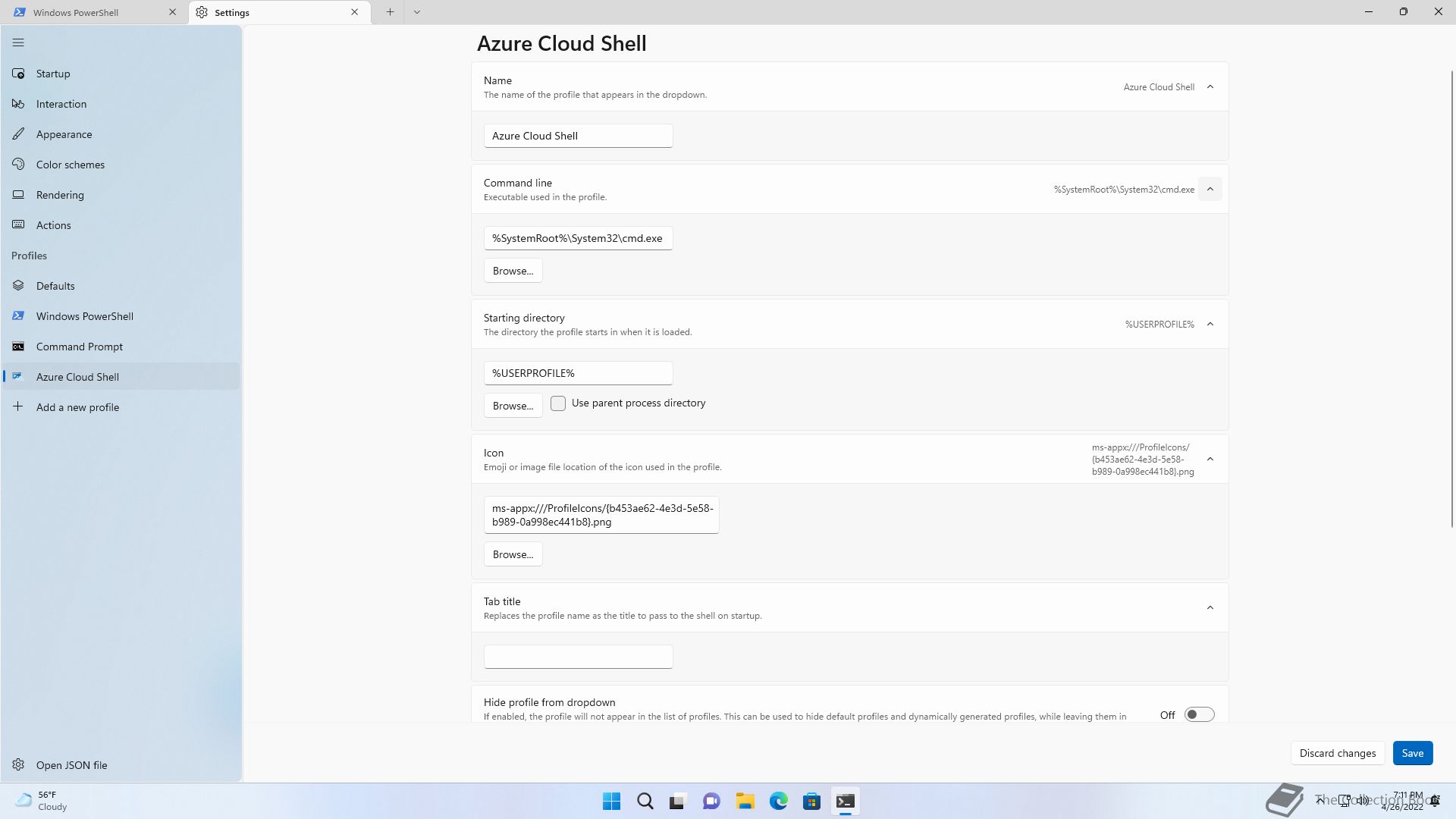The height and width of the screenshot is (819, 1456).
Task: Open Color schemes settings page
Action: tap(121, 165)
